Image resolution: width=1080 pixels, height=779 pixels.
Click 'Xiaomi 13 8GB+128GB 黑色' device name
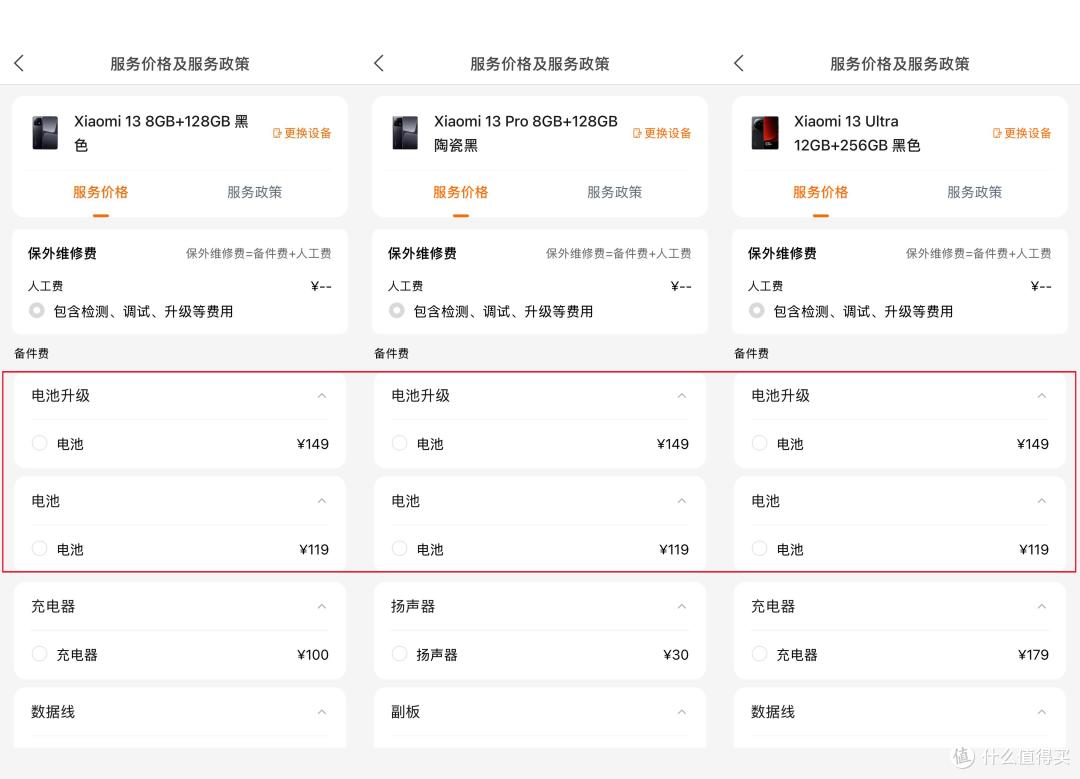point(161,133)
